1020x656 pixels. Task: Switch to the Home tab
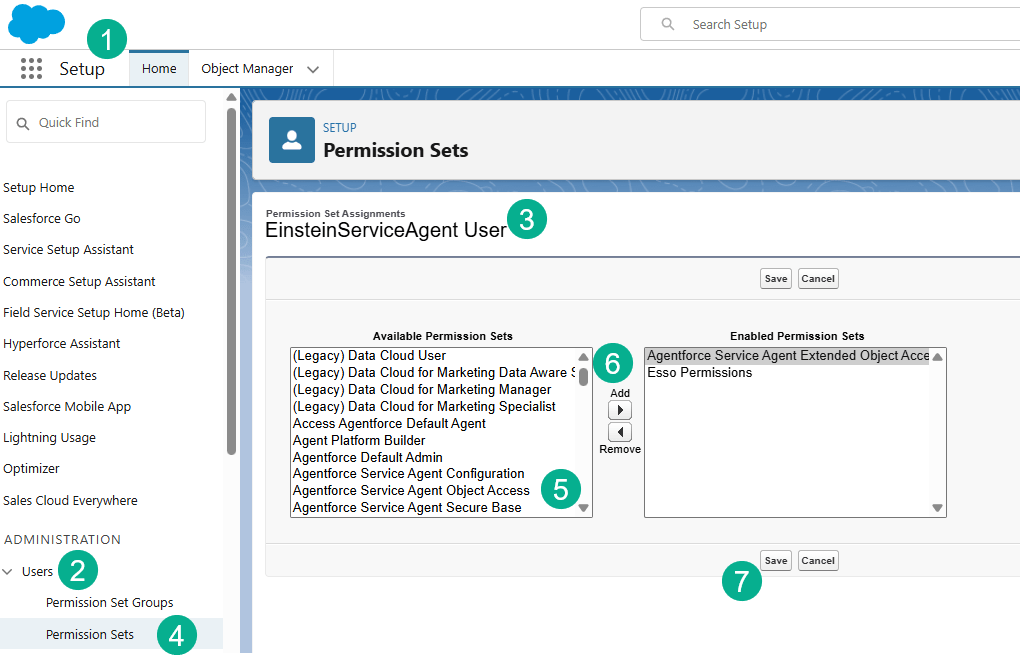click(x=159, y=69)
